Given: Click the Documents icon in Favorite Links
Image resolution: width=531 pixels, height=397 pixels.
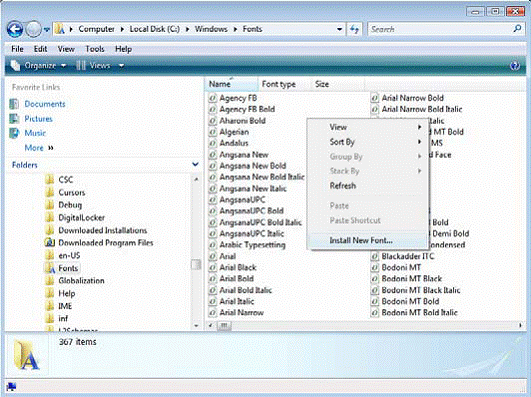Looking at the screenshot, I should 14,104.
